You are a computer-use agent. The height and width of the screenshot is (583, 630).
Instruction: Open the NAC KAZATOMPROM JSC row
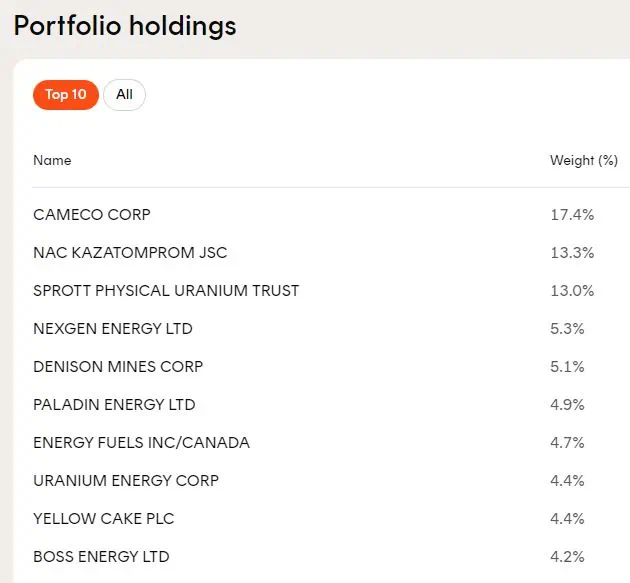[130, 253]
